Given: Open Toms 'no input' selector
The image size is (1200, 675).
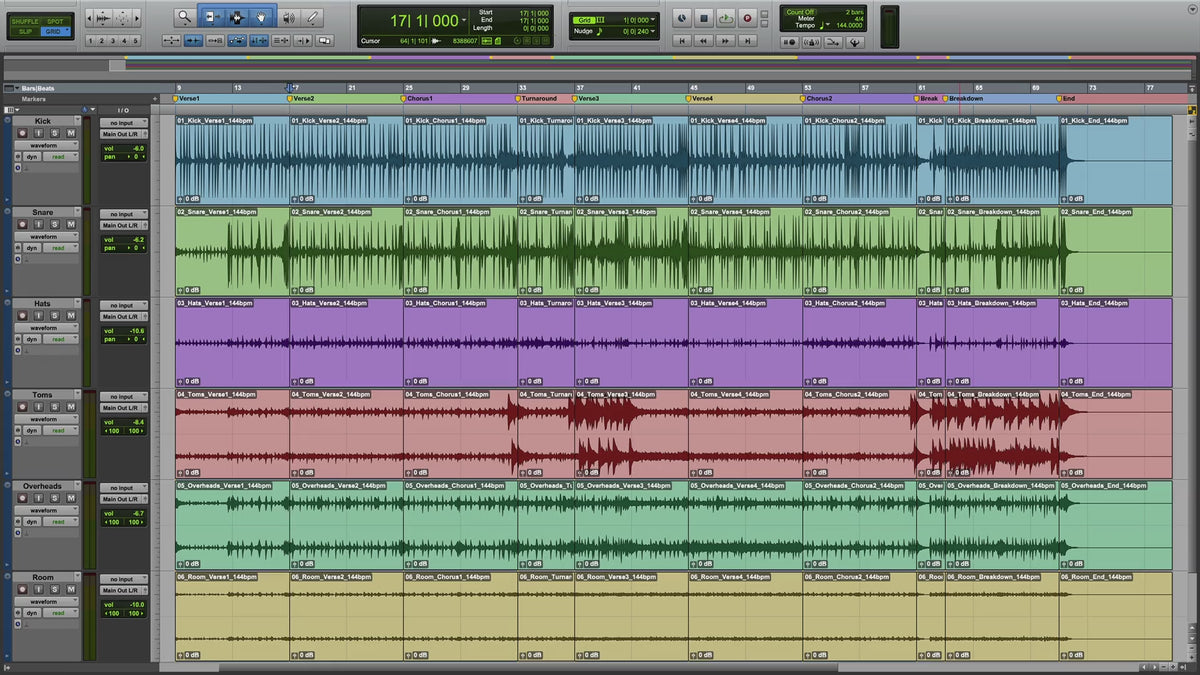Looking at the screenshot, I should coord(124,397).
